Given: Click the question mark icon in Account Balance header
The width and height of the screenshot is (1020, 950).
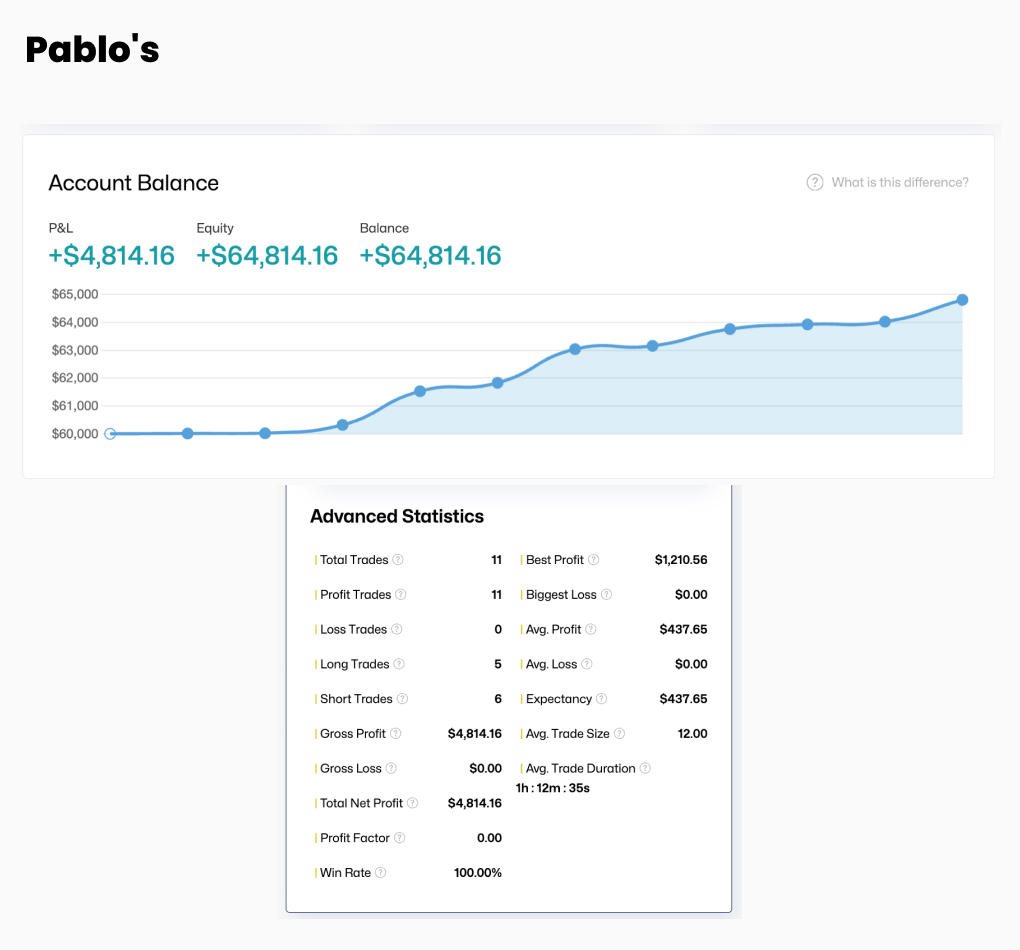Looking at the screenshot, I should tap(815, 183).
